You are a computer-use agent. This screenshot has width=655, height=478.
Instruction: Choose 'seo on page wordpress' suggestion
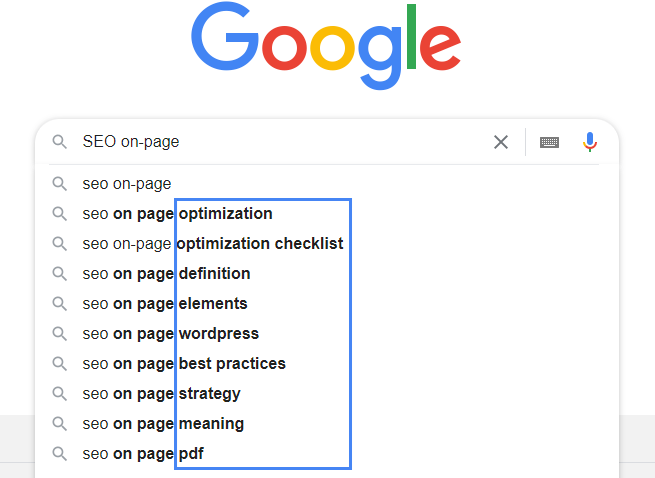pyautogui.click(x=170, y=334)
